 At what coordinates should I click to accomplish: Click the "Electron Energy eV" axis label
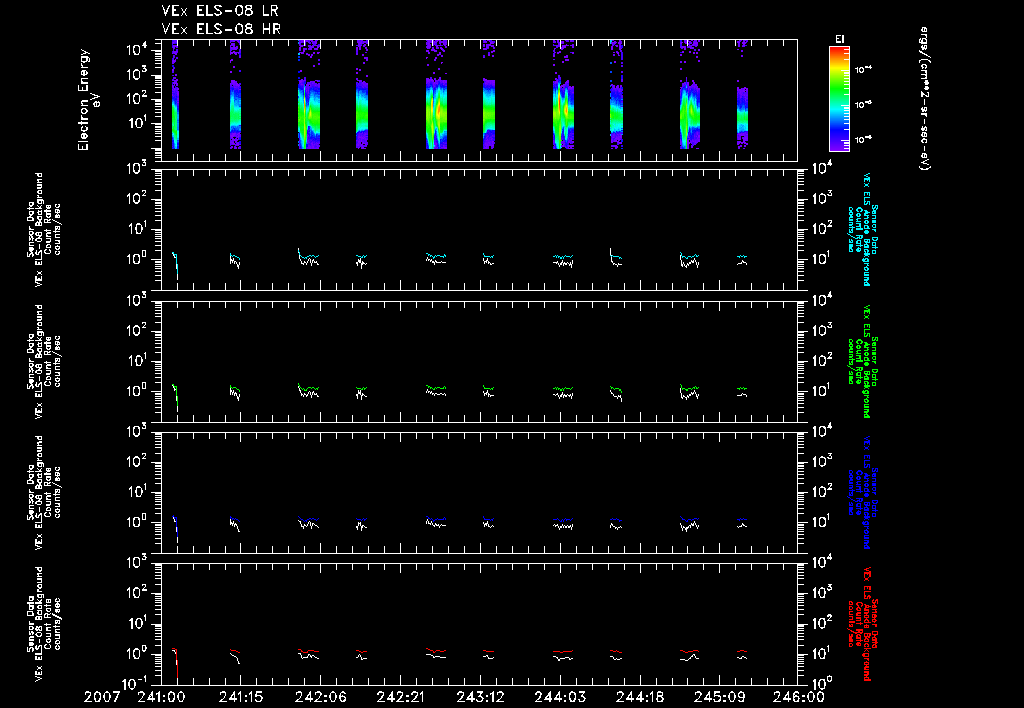[88, 100]
